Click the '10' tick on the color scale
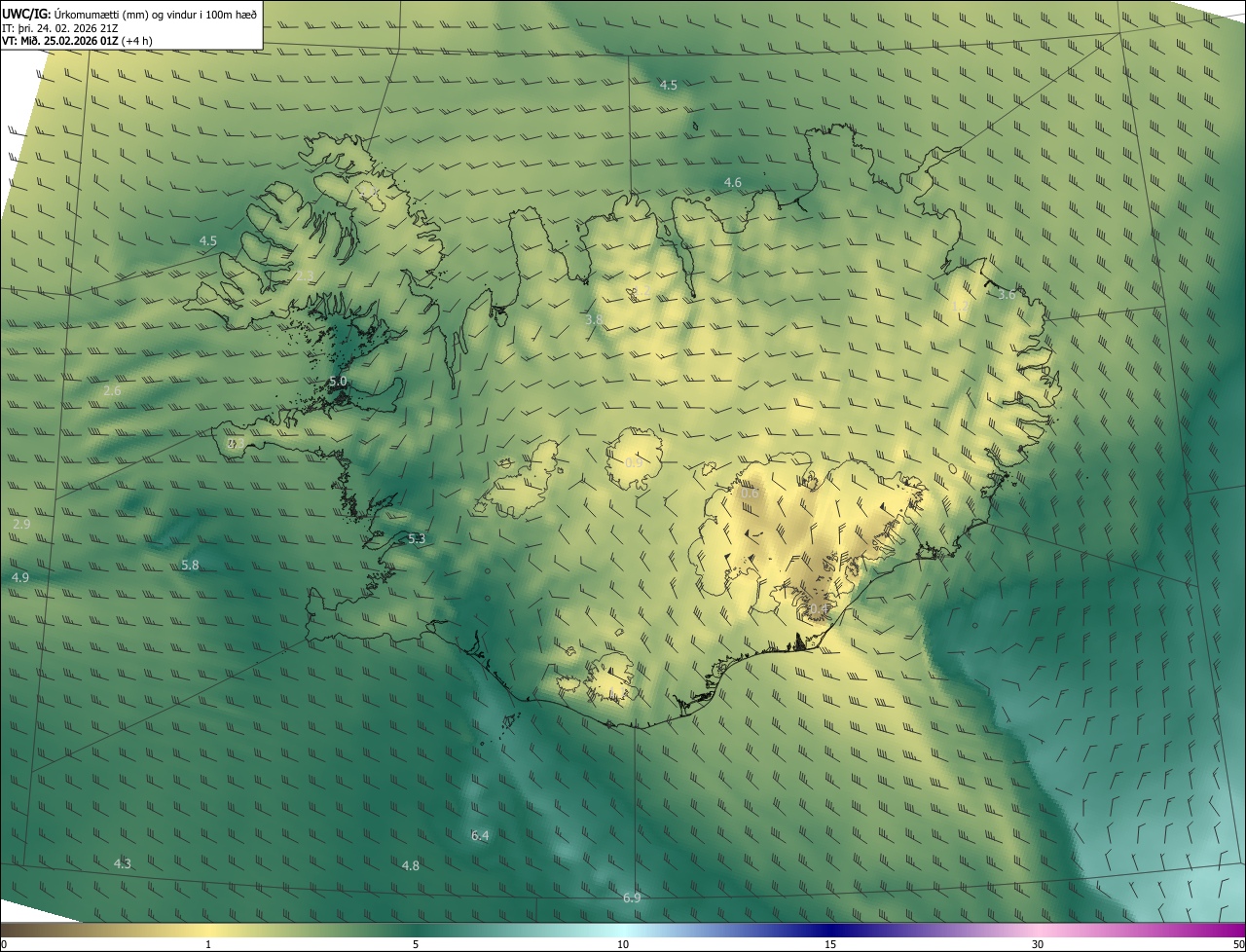 pyautogui.click(x=623, y=944)
